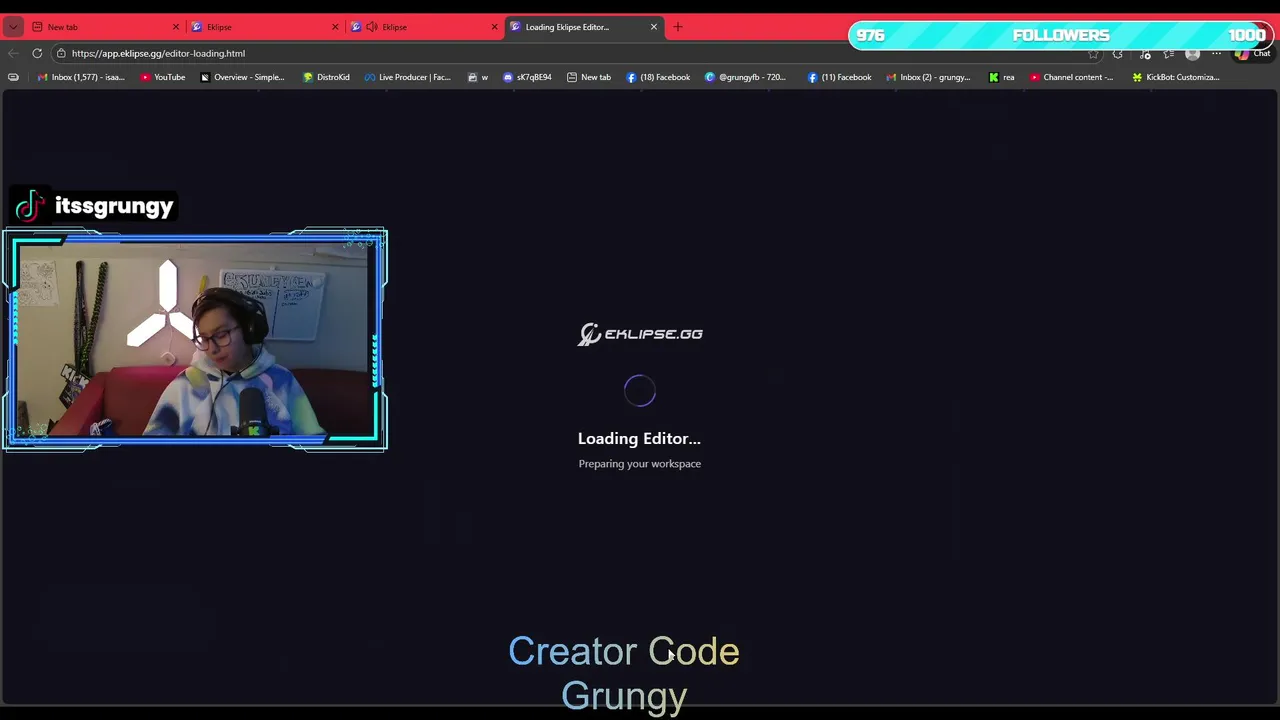Open the (11) Facebook bookmark
Screen dimensions: 1280x720
pos(839,77)
